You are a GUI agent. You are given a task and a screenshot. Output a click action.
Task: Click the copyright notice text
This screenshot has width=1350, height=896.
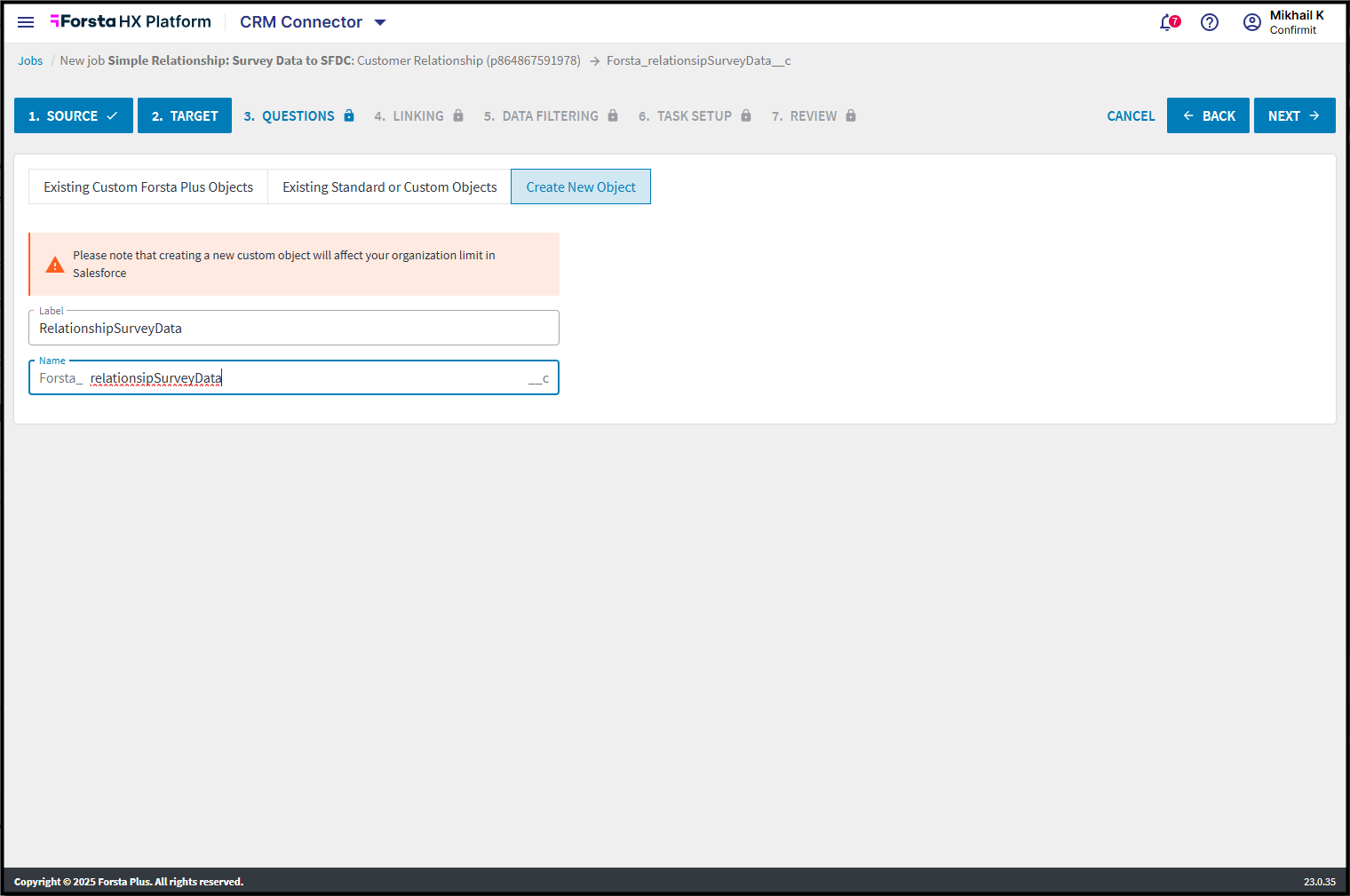coord(129,882)
